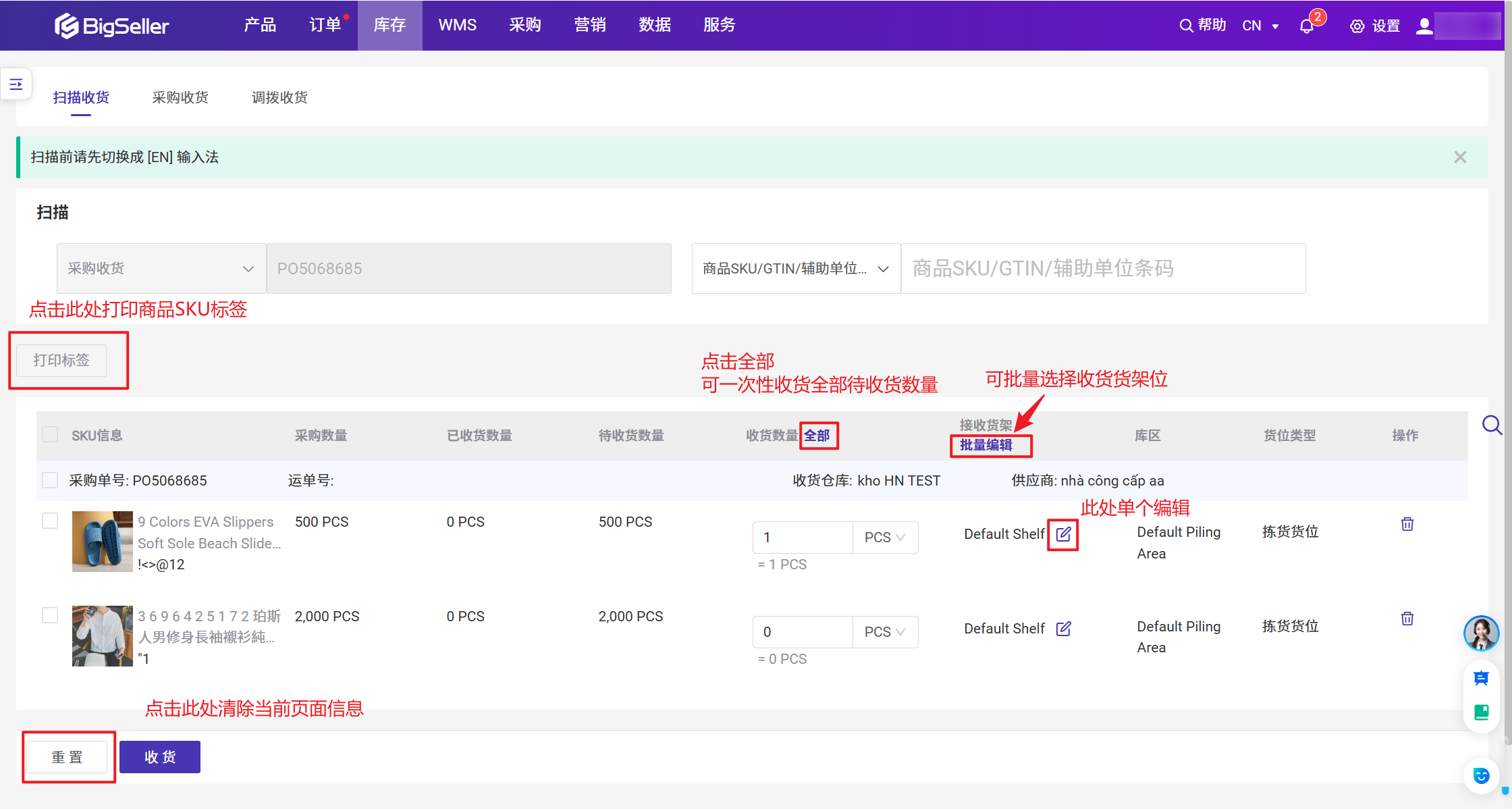1512x809 pixels.
Task: Click the 收货 receive button
Action: [x=160, y=757]
